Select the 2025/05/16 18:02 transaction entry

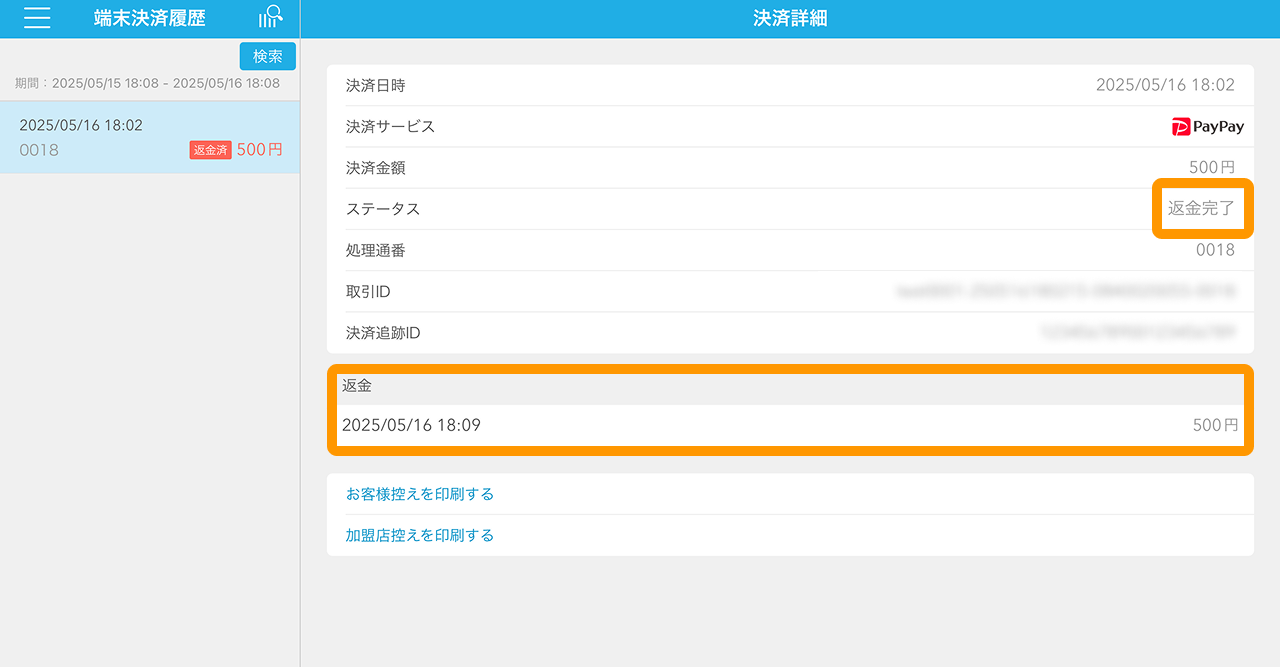click(150, 137)
